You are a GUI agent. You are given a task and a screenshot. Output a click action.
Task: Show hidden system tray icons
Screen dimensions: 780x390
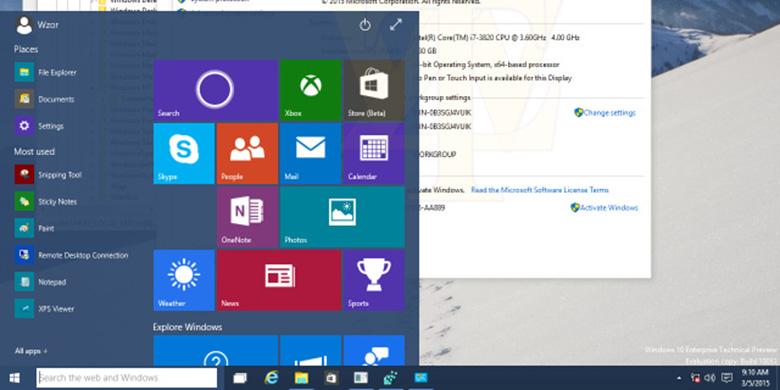coord(680,378)
